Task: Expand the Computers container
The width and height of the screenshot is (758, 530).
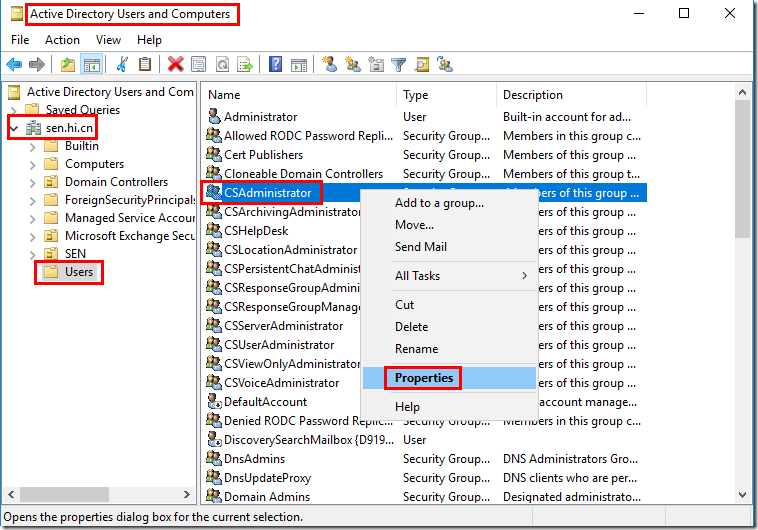Action: 32,164
